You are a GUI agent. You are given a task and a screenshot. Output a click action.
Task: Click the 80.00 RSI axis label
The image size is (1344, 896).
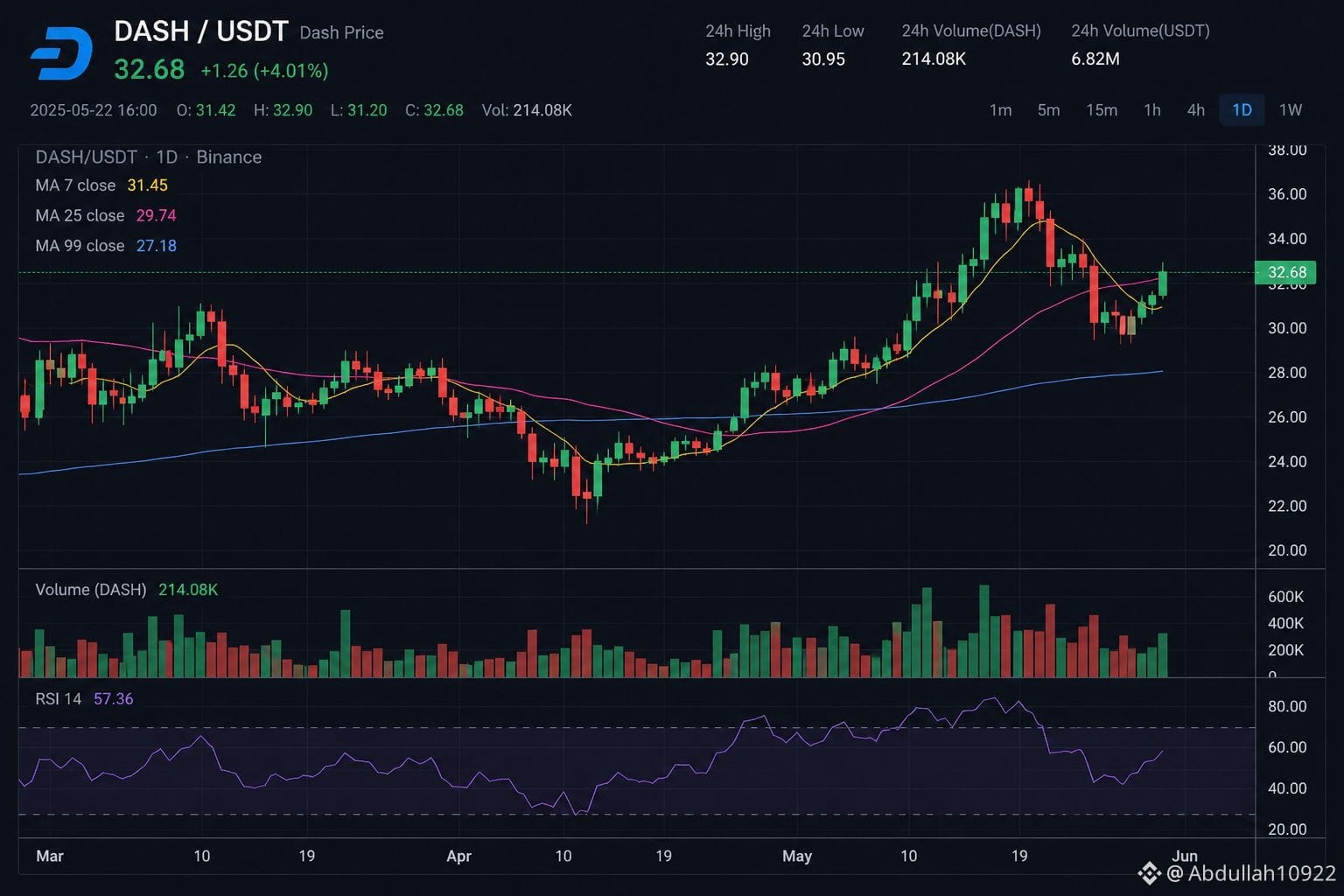(x=1287, y=706)
